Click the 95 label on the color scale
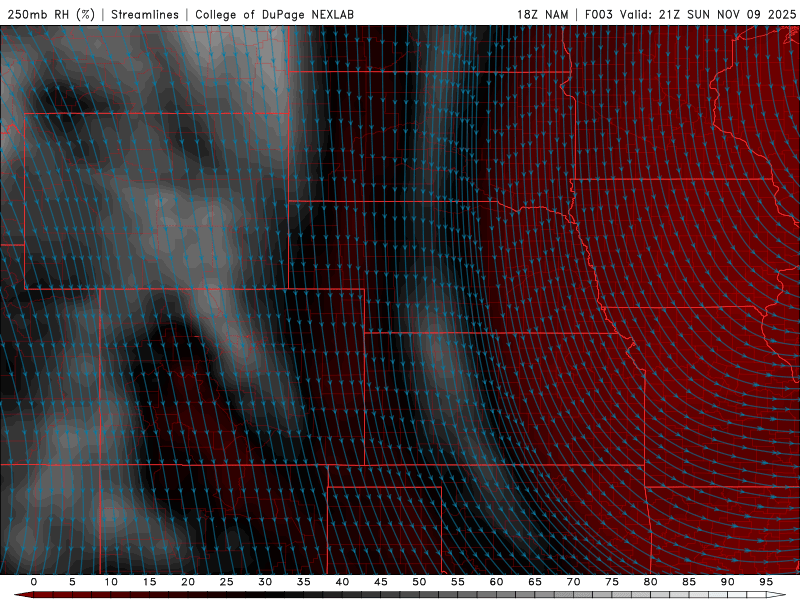 [766, 582]
